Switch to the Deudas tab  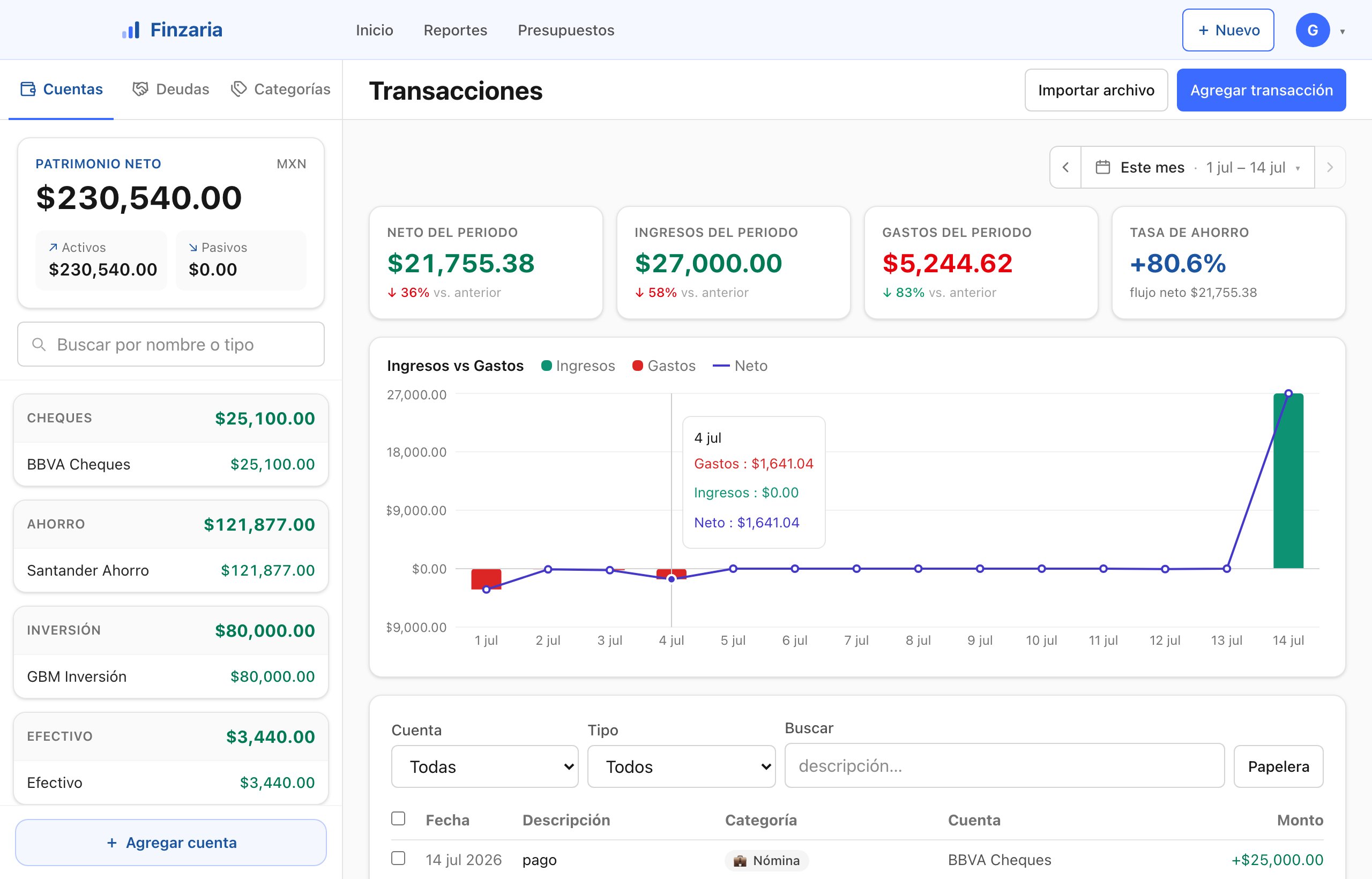[x=170, y=89]
